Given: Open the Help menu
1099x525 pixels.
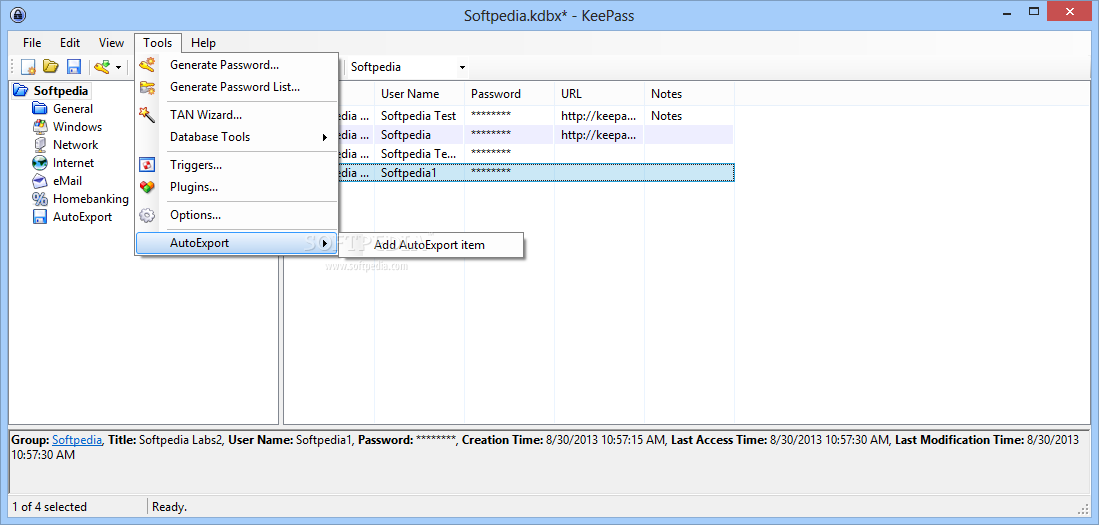Looking at the screenshot, I should (x=203, y=43).
